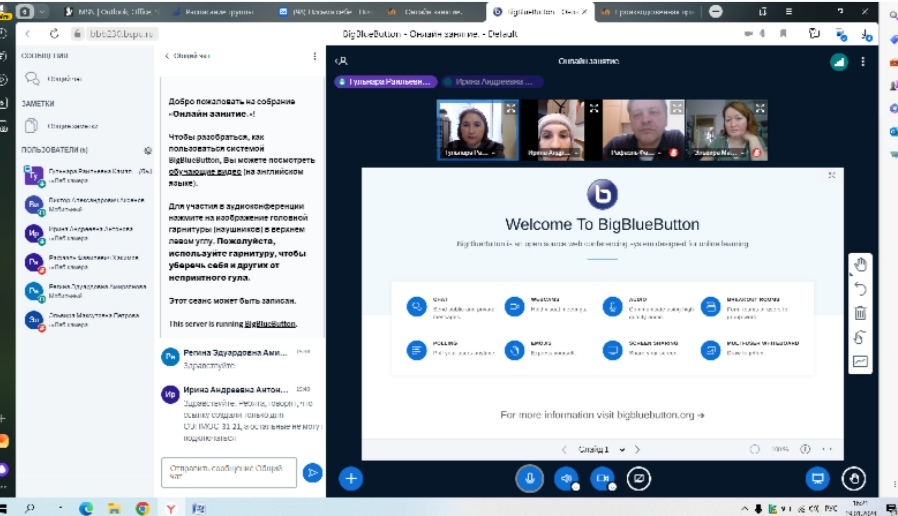898x516 pixels.
Task: Click the trash clear annotations icon
Action: [860, 313]
